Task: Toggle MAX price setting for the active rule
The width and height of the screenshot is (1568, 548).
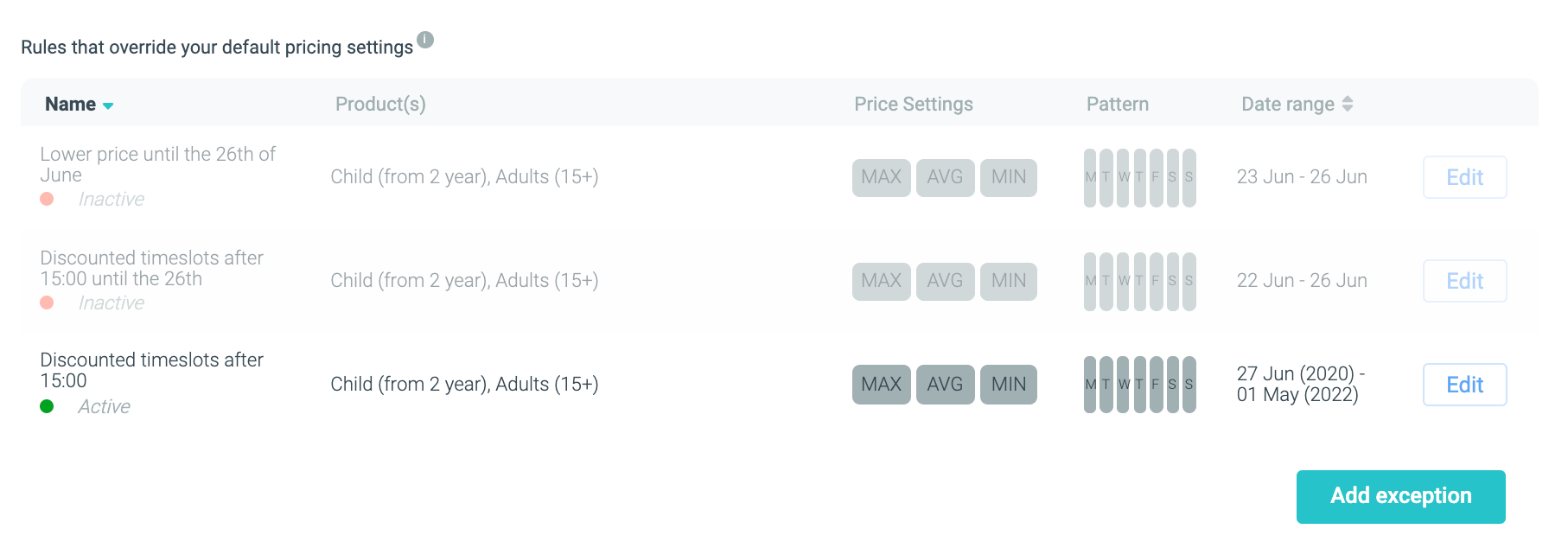Action: coord(881,385)
